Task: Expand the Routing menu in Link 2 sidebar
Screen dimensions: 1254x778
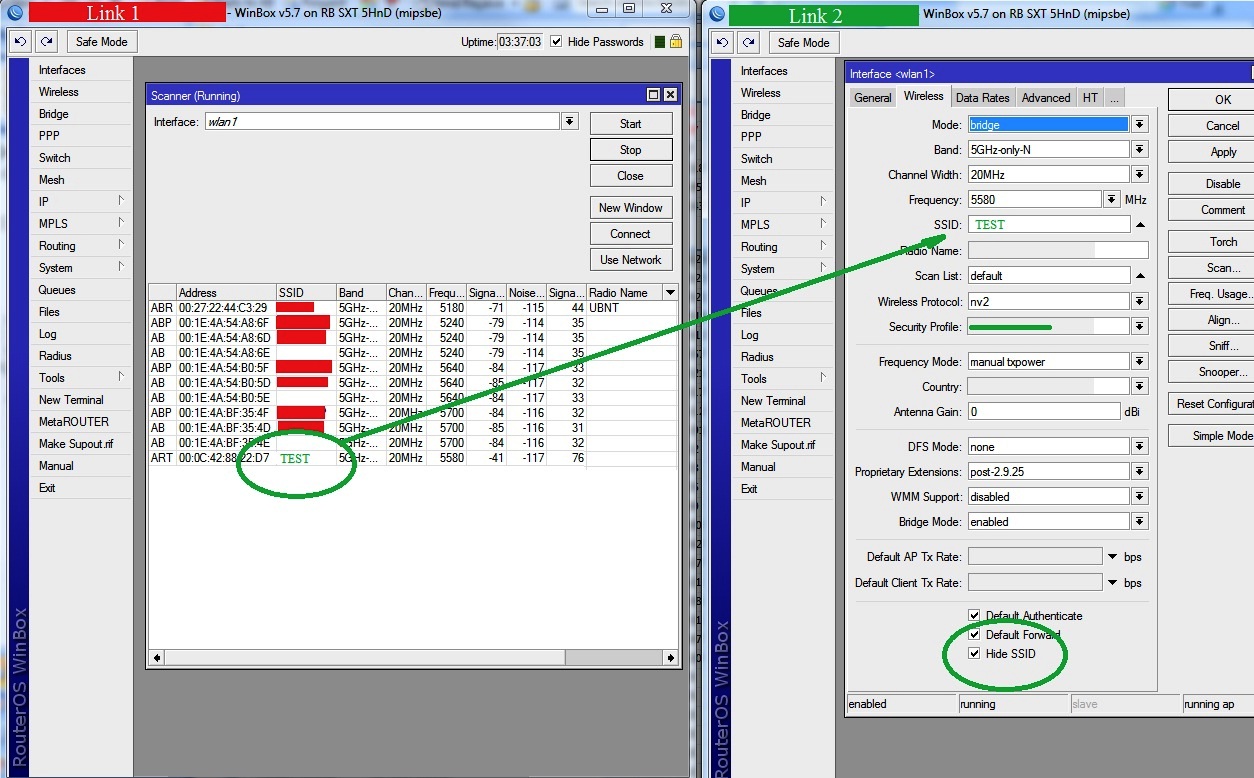Action: (x=782, y=247)
